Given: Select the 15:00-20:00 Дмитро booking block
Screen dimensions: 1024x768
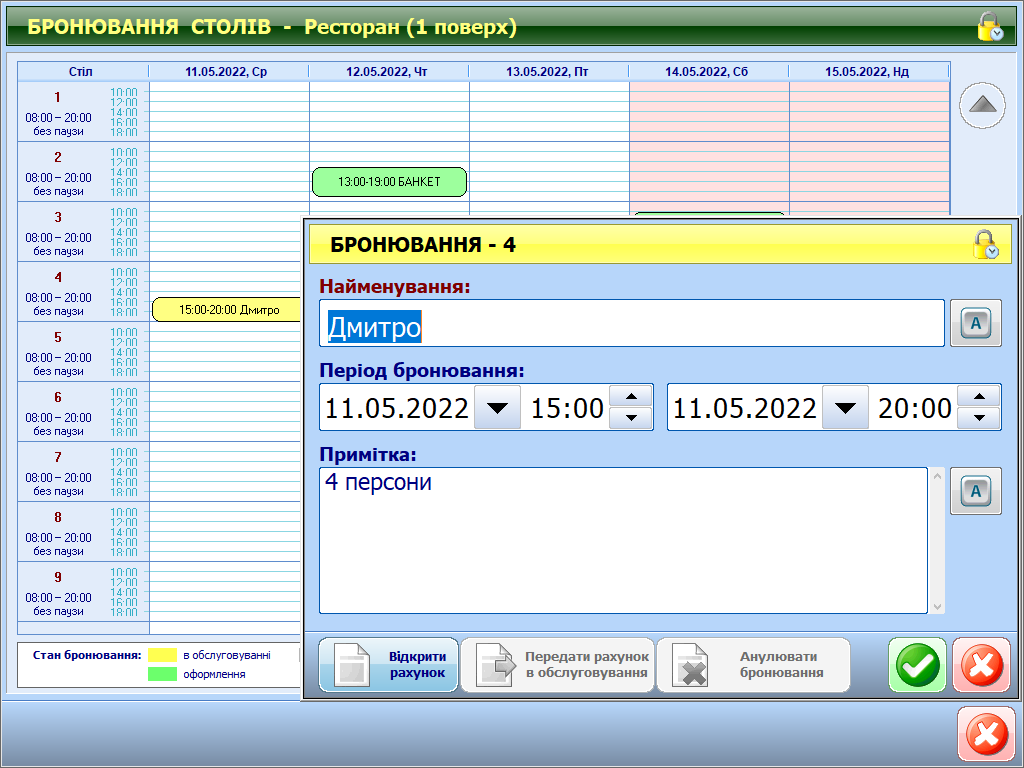Looking at the screenshot, I should pos(227,310).
